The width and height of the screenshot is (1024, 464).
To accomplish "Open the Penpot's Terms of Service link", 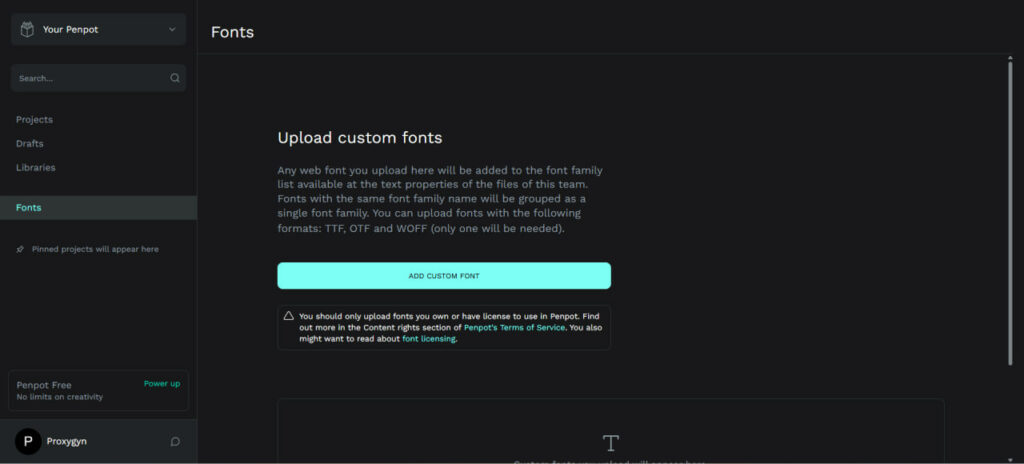I will 515,327.
